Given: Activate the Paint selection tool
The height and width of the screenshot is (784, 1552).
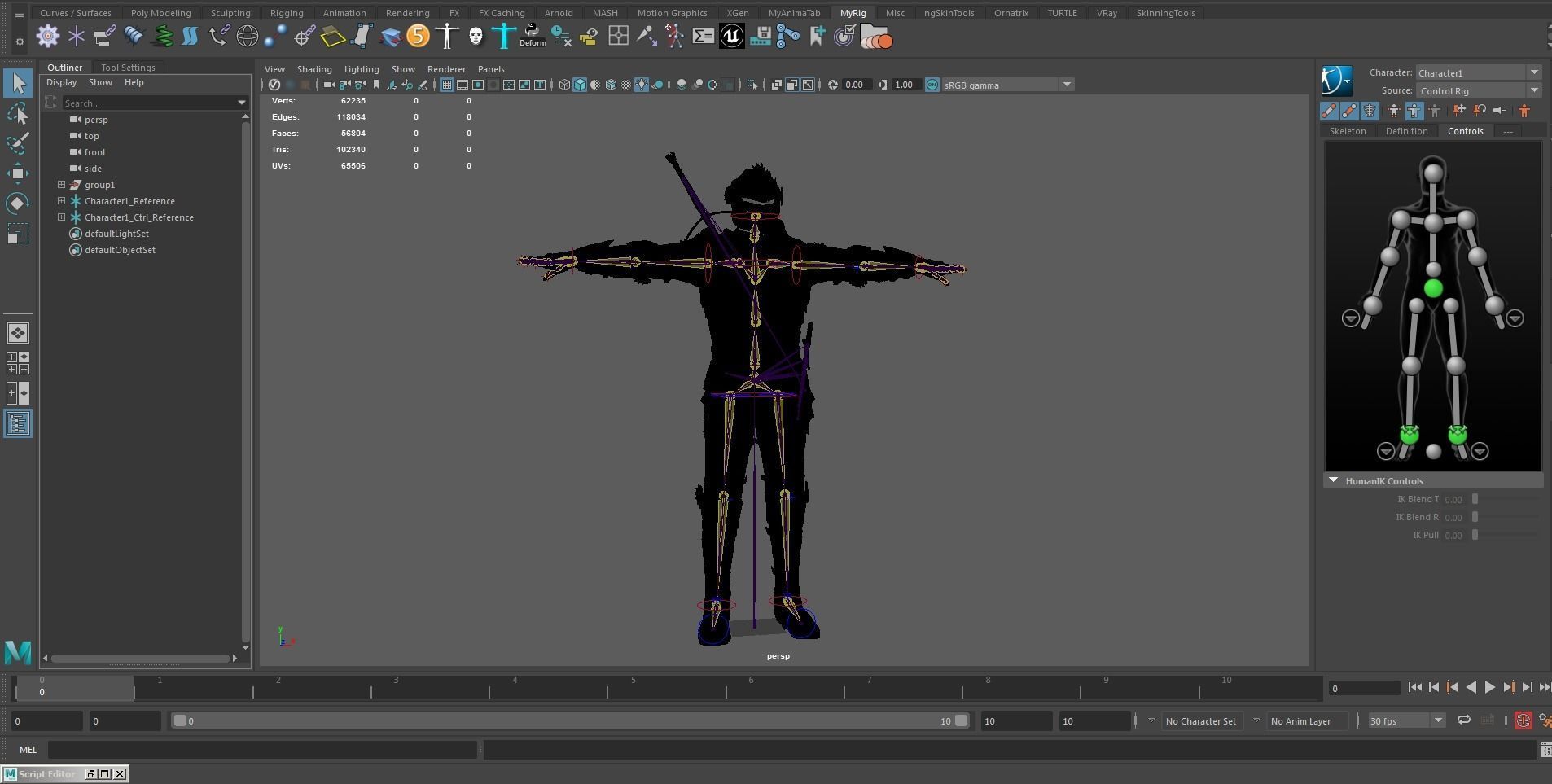Looking at the screenshot, I should pos(18,143).
